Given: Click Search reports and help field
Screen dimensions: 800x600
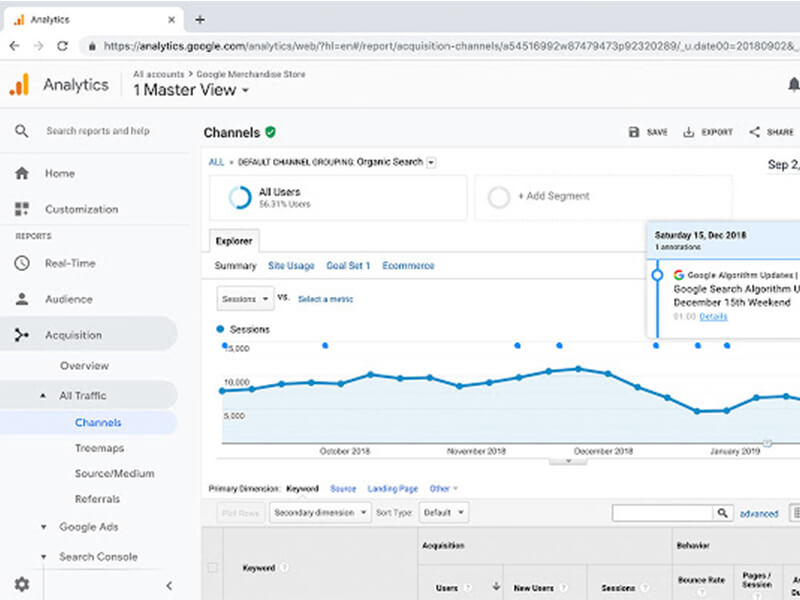Looking at the screenshot, I should coord(98,131).
